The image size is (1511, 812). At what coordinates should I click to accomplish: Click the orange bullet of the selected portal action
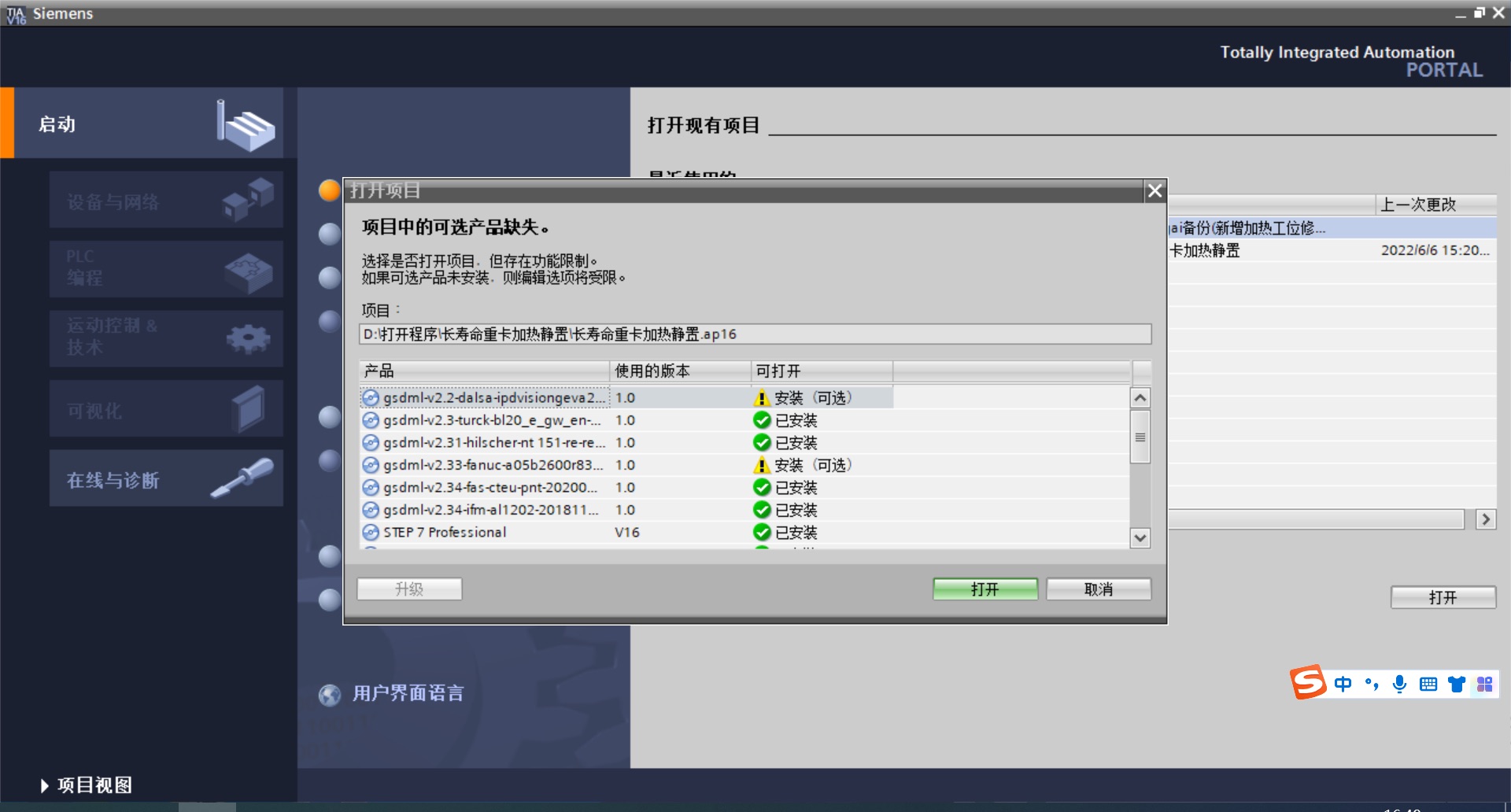coord(330,190)
